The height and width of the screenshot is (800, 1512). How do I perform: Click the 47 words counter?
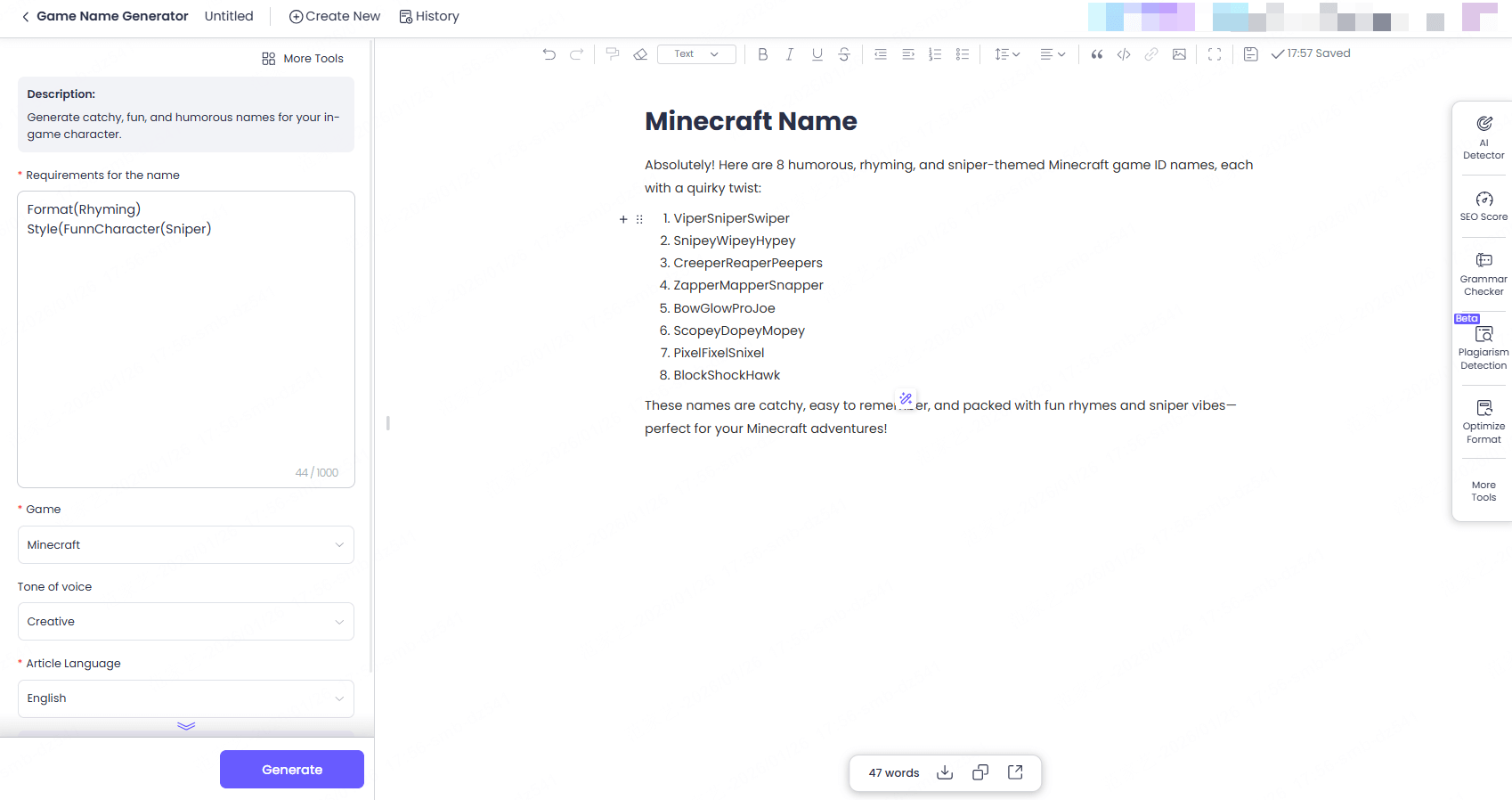click(894, 773)
